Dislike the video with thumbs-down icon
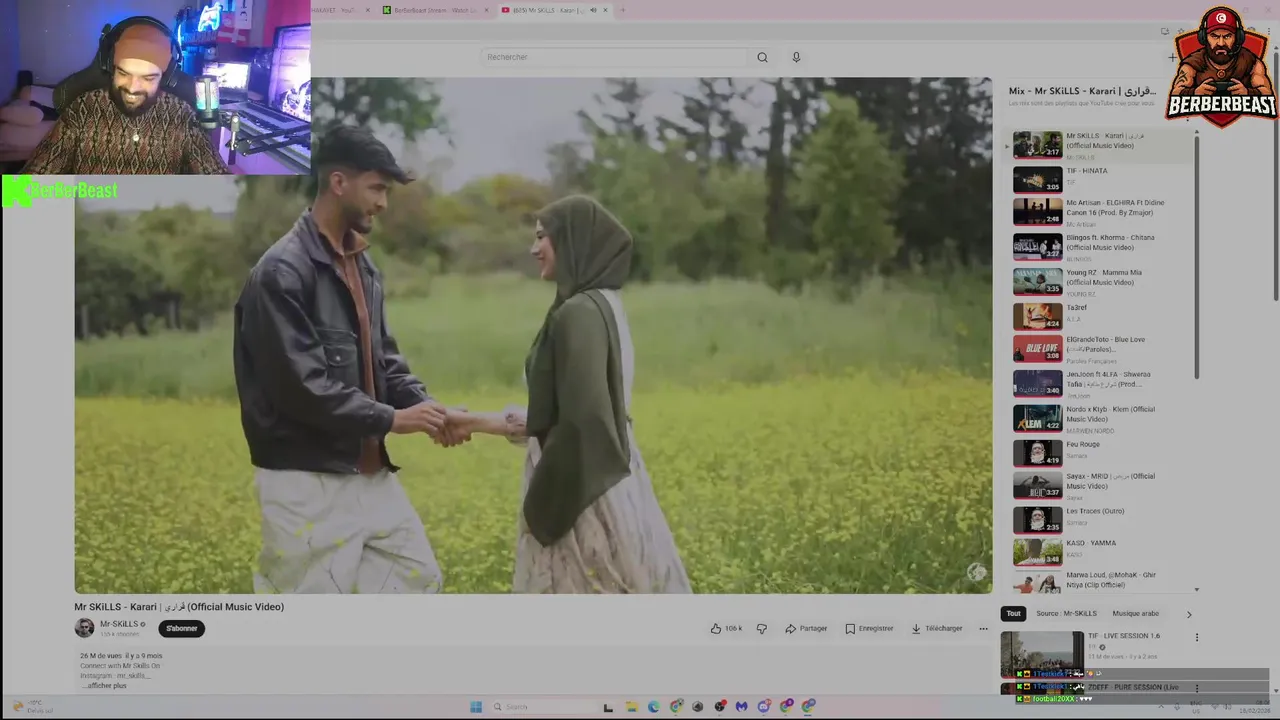This screenshot has height=720, width=1280. pyautogui.click(x=762, y=628)
